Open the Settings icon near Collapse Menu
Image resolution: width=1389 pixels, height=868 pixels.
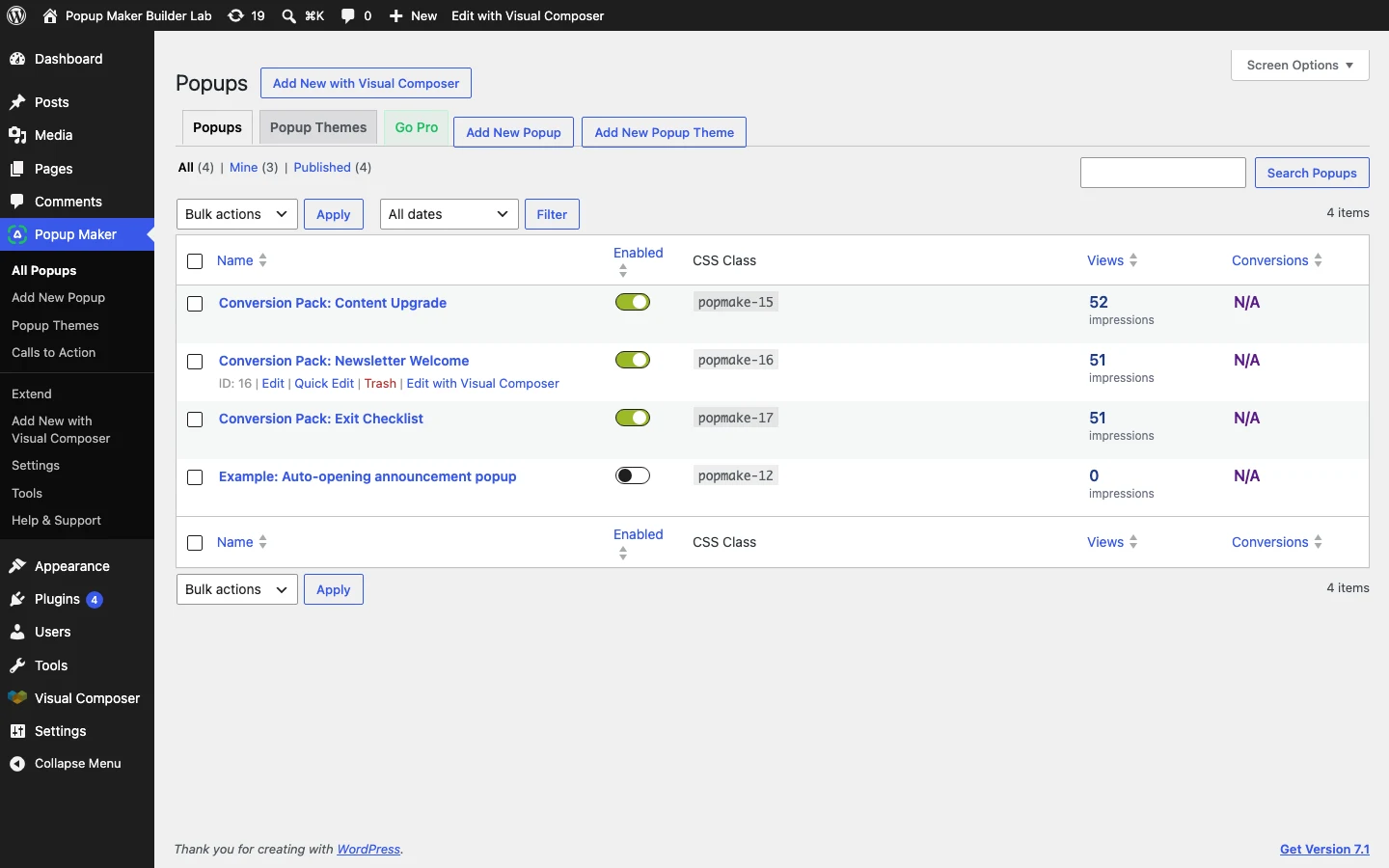tap(17, 731)
